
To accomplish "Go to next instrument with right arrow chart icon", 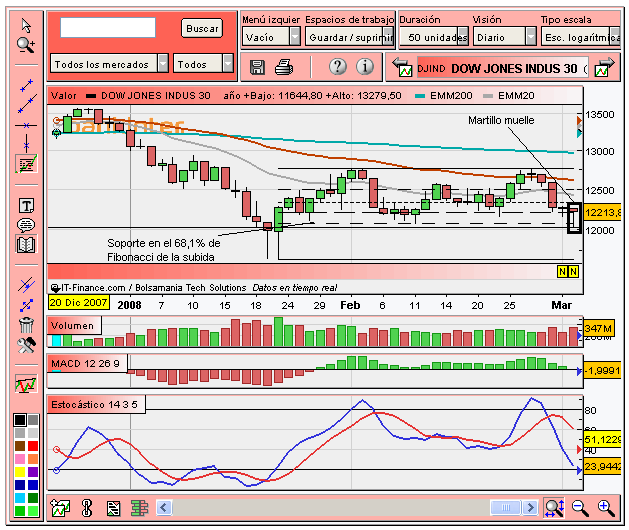I will [605, 67].
